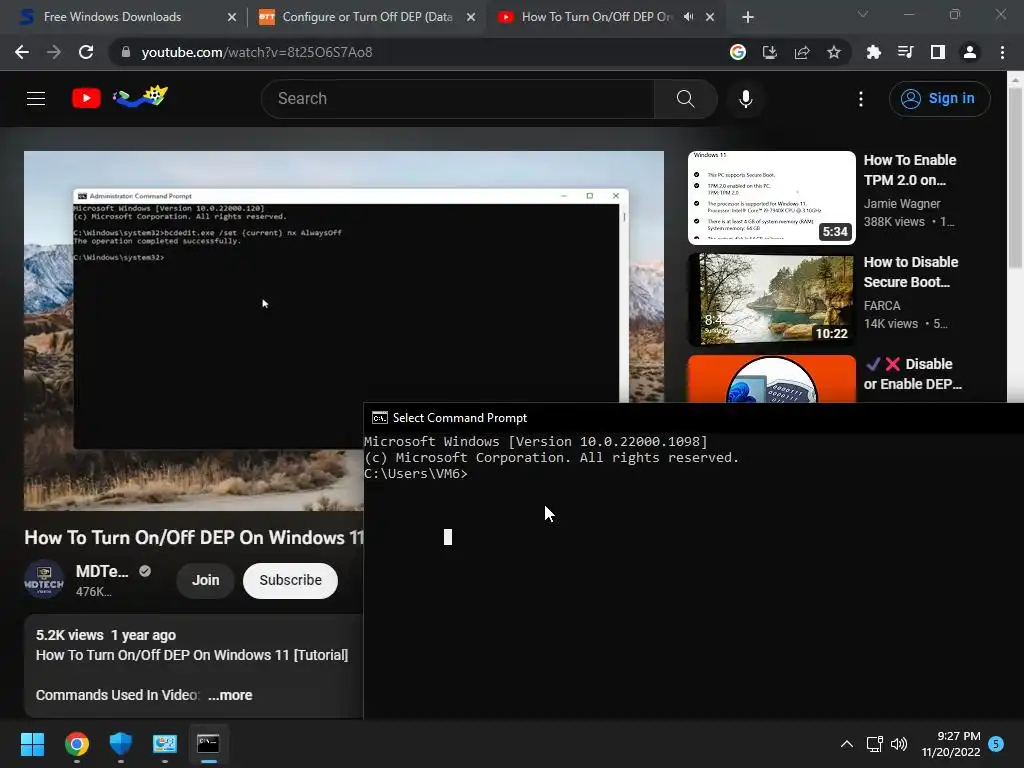Click the install app icon in address bar
This screenshot has width=1024, height=768.
(769, 52)
